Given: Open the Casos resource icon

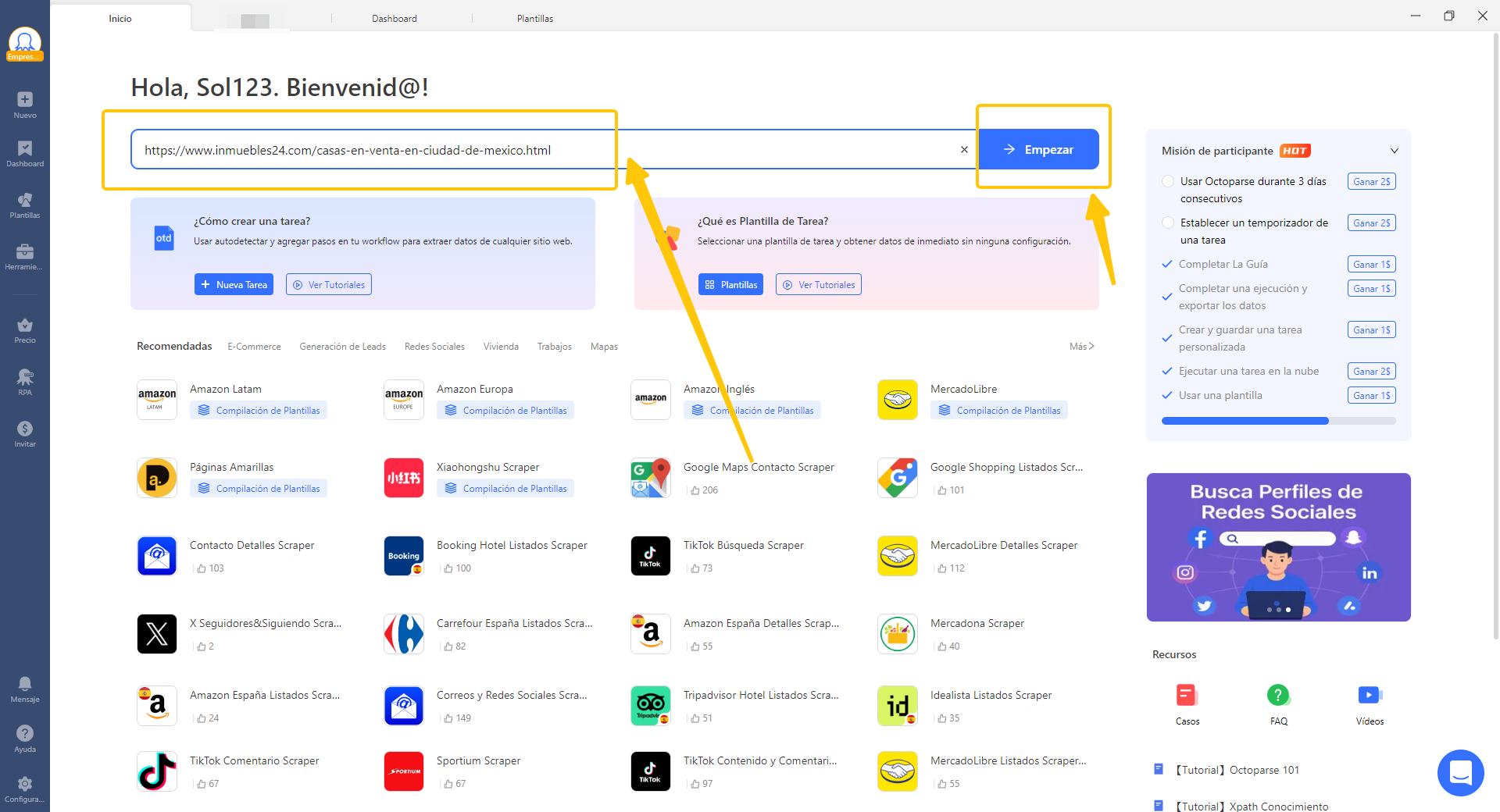Looking at the screenshot, I should point(1187,694).
